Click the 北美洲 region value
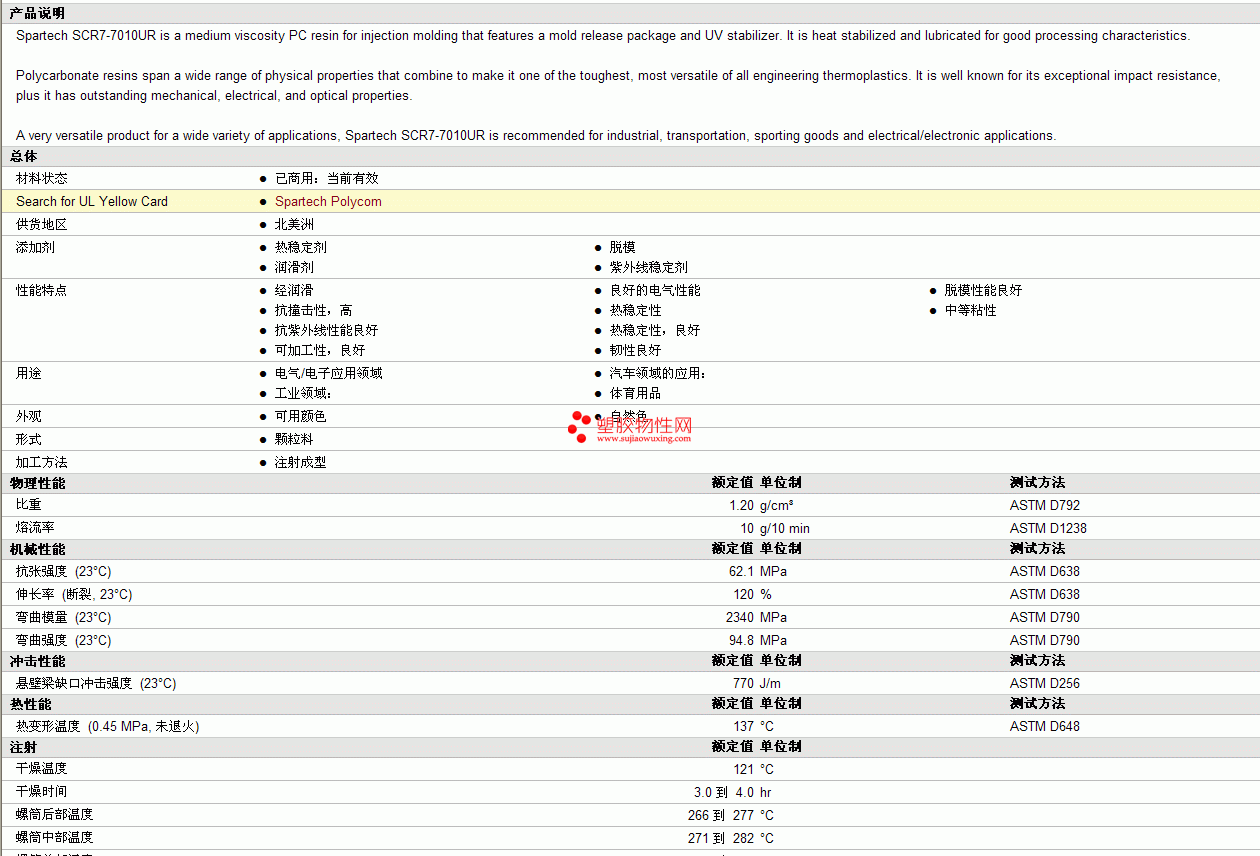This screenshot has height=856, width=1260. click(294, 224)
